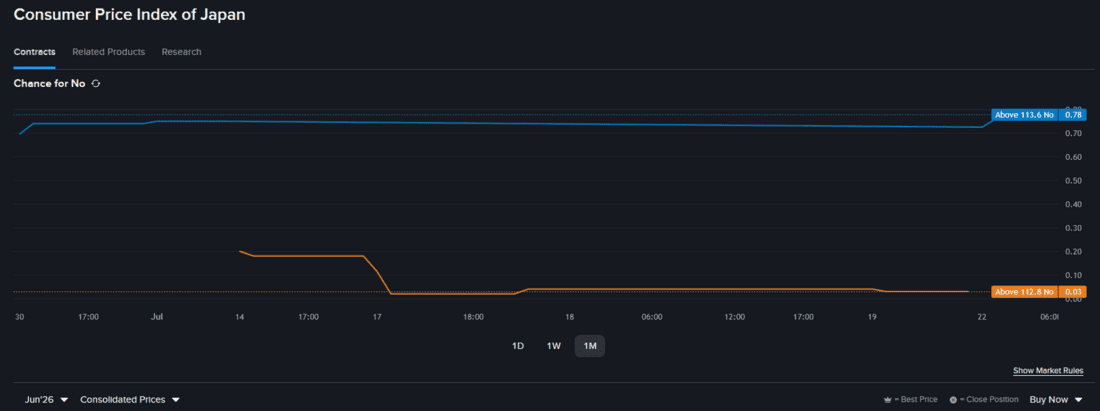Screen dimensions: 1100x411
Task: Click the 18:00 time label on axis
Action: (474, 317)
